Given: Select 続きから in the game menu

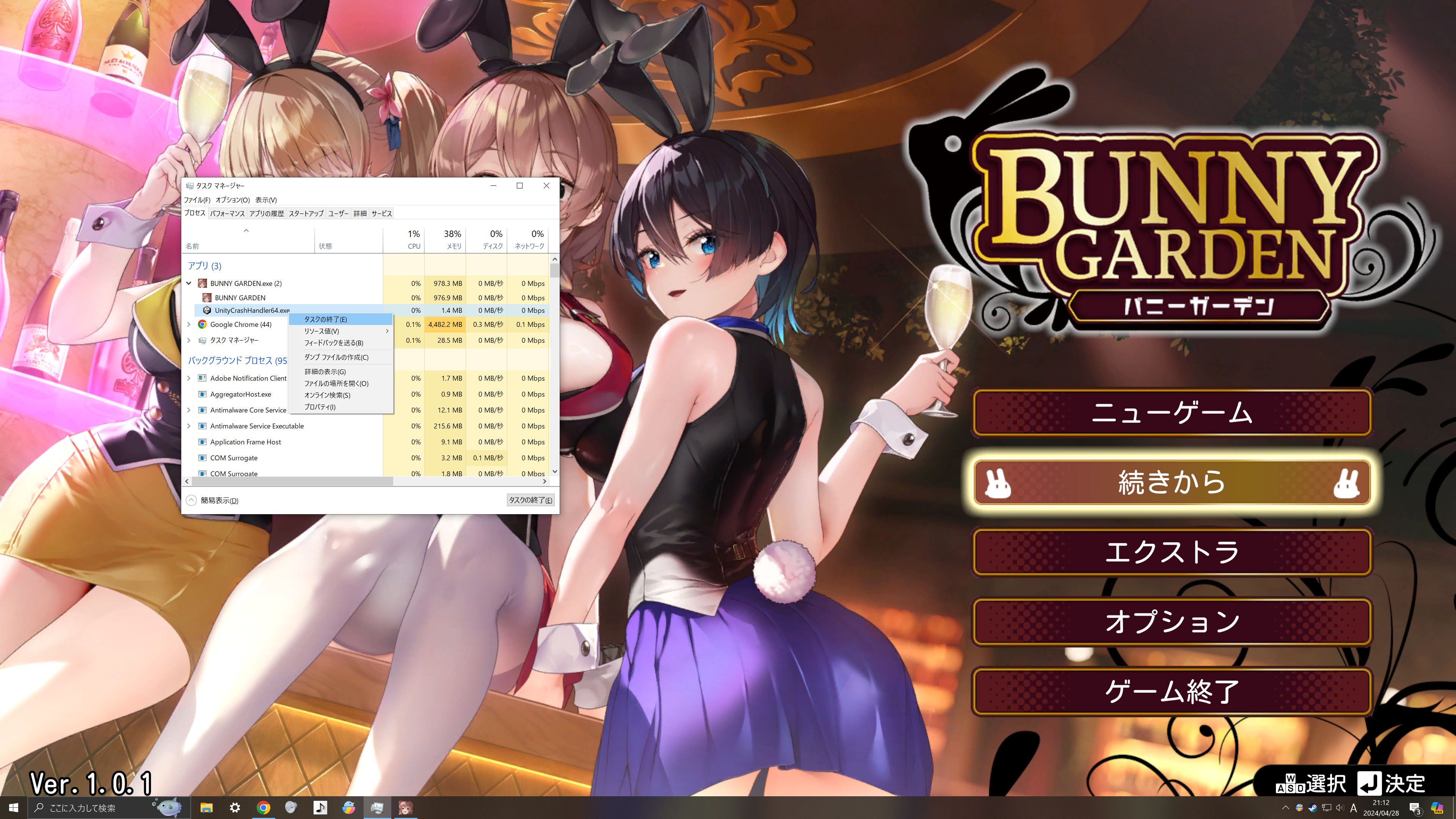Looking at the screenshot, I should click(x=1172, y=482).
